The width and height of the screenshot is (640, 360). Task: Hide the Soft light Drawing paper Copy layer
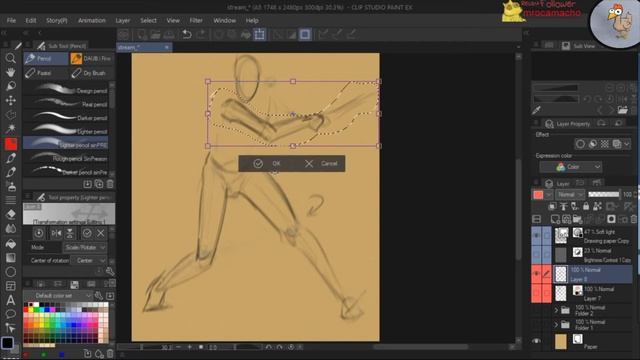[536, 236]
